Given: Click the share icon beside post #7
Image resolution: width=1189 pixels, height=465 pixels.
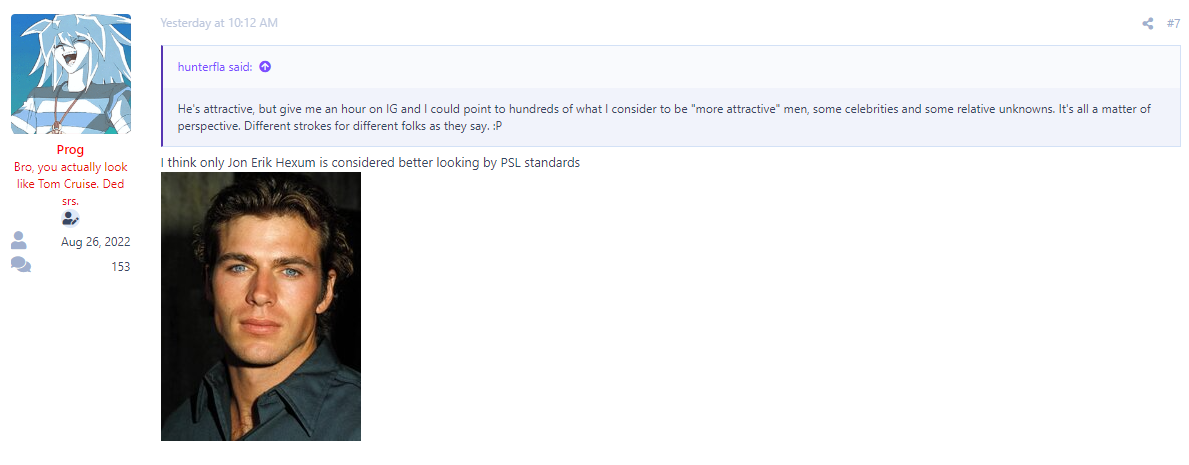Looking at the screenshot, I should click(x=1147, y=24).
